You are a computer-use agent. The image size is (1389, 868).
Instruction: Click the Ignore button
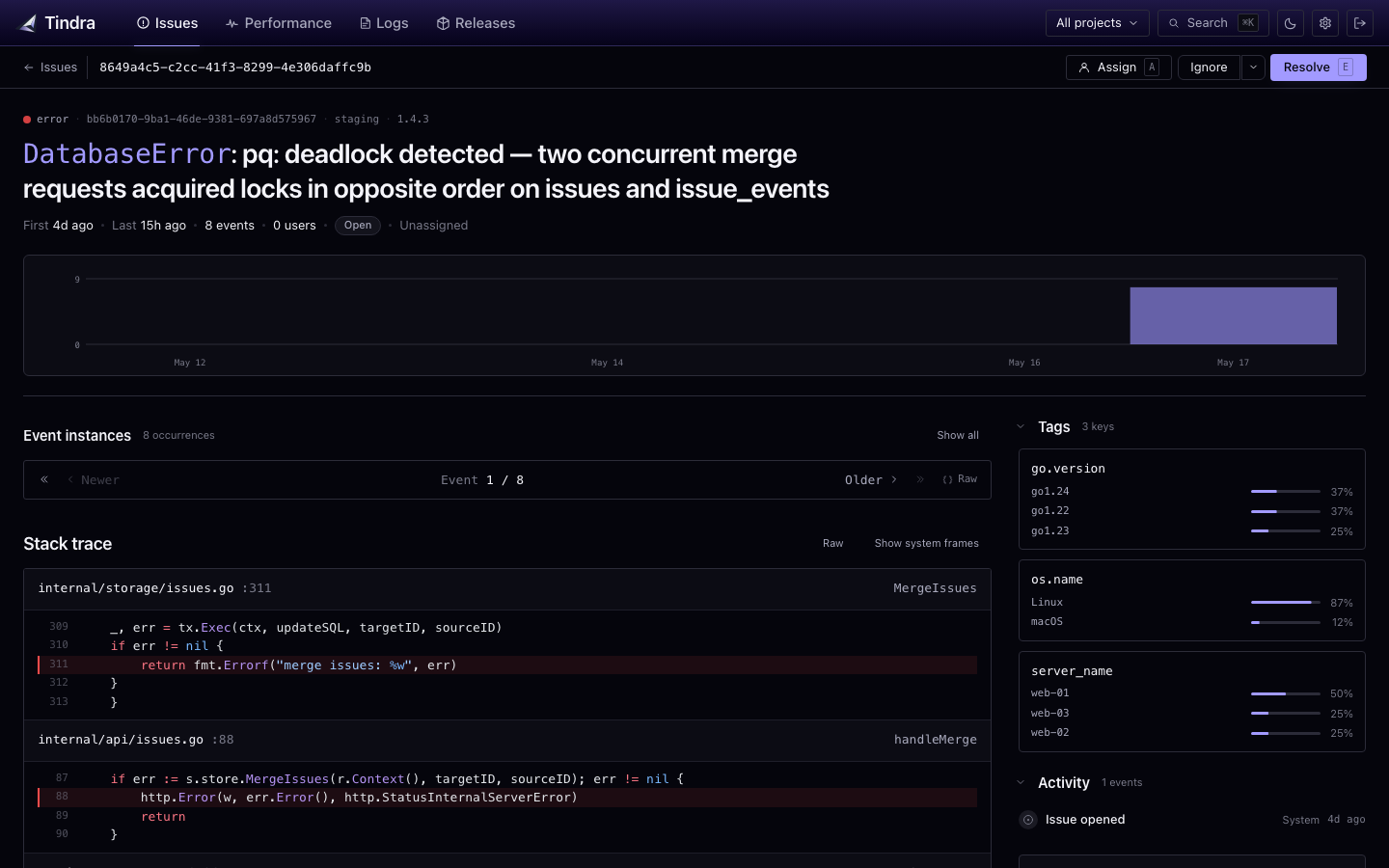pos(1209,68)
